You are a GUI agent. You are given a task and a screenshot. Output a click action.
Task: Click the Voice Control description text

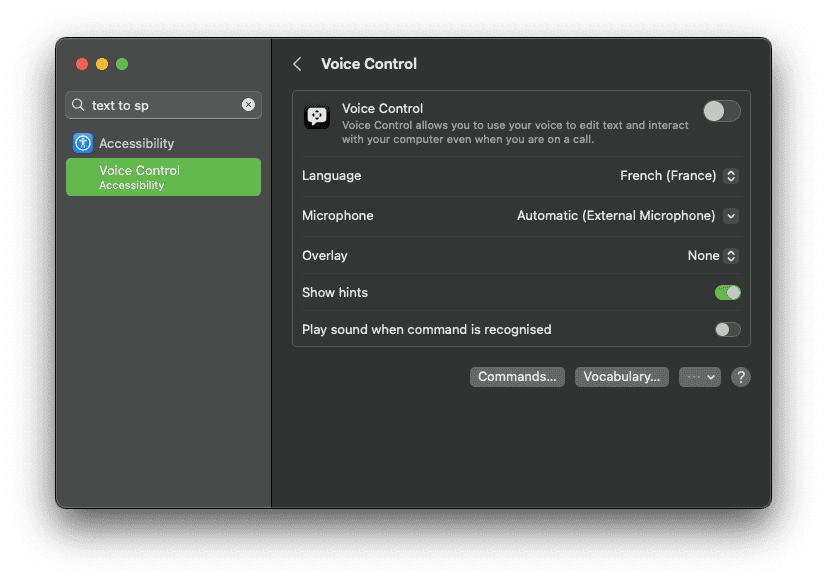pyautogui.click(x=515, y=132)
